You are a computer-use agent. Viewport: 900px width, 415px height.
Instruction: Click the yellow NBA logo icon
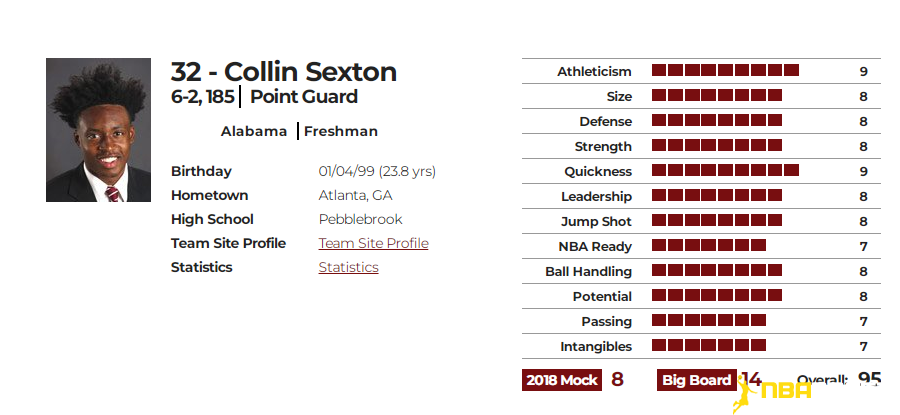(x=772, y=394)
